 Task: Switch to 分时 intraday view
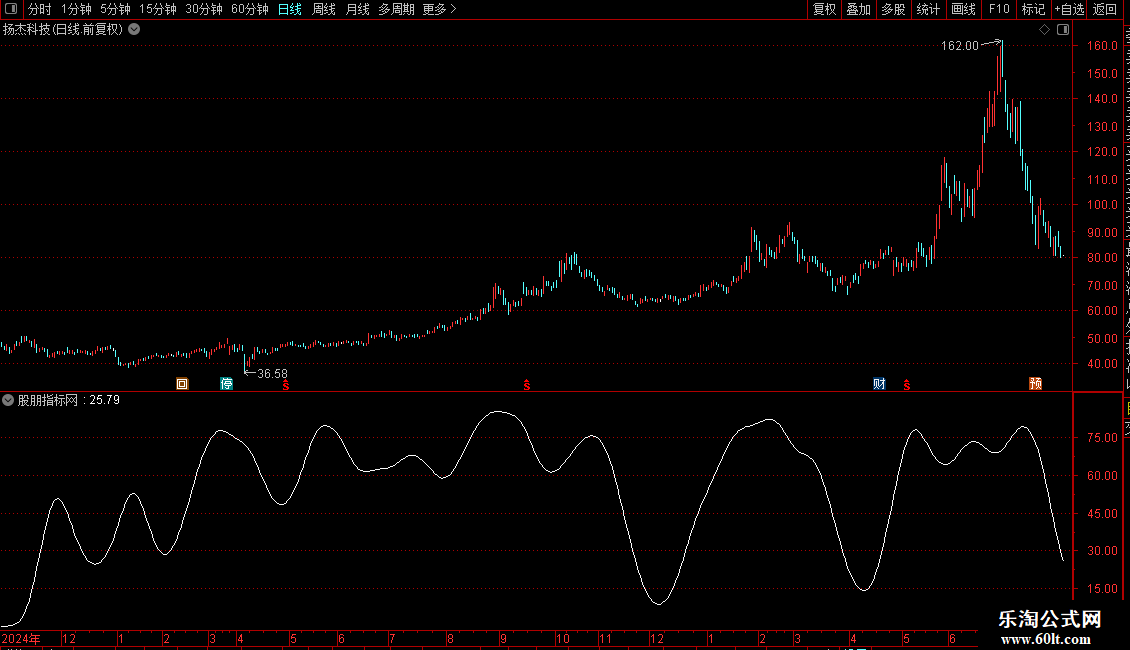40,9
